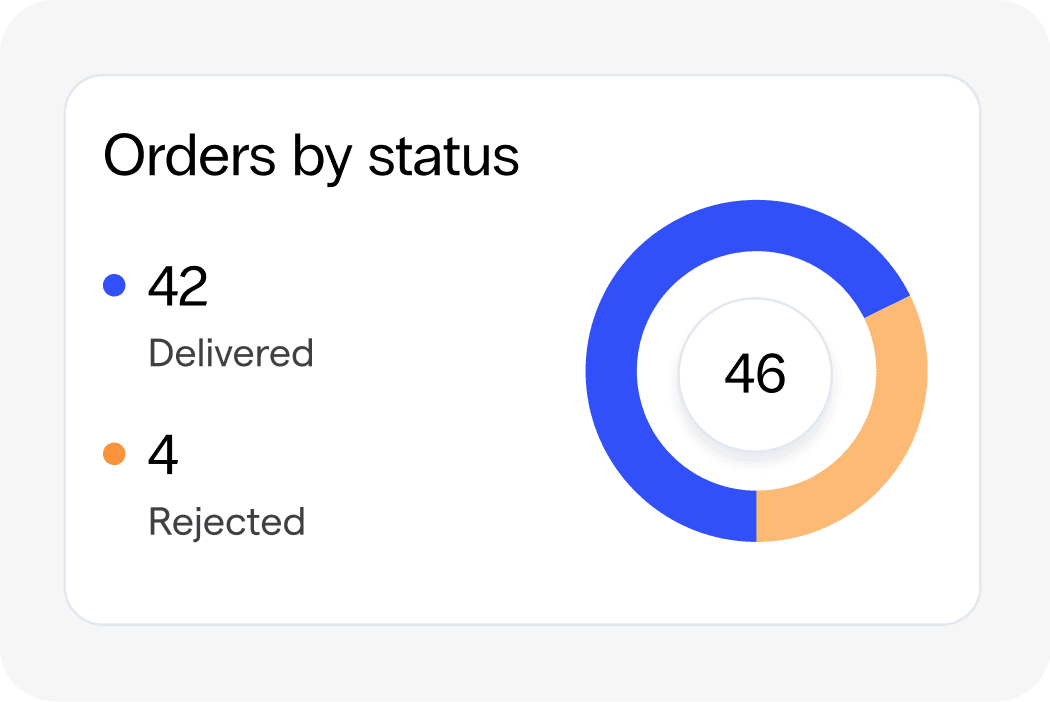Click the left side of the blue ring
This screenshot has height=702, width=1050.
611,370
